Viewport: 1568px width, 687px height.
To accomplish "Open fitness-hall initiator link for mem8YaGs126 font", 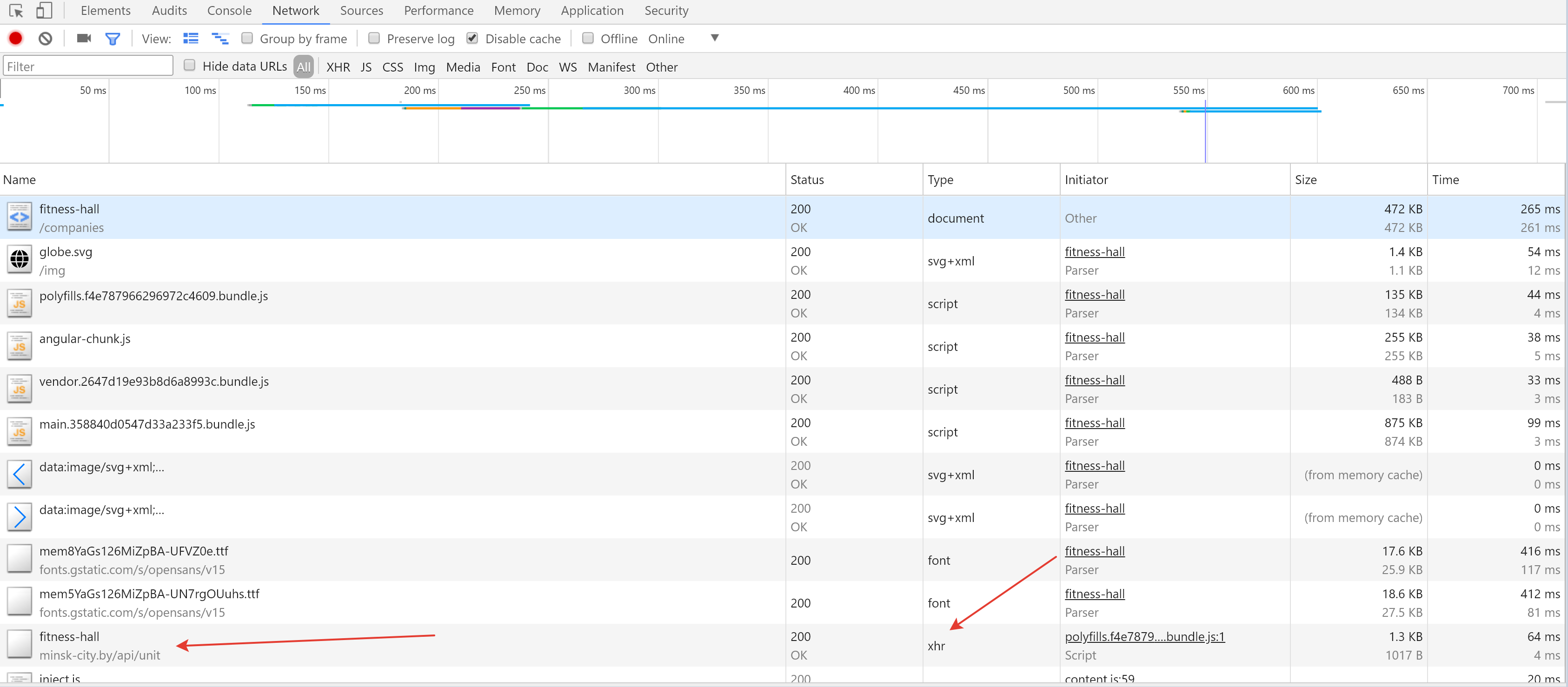I will tap(1095, 551).
